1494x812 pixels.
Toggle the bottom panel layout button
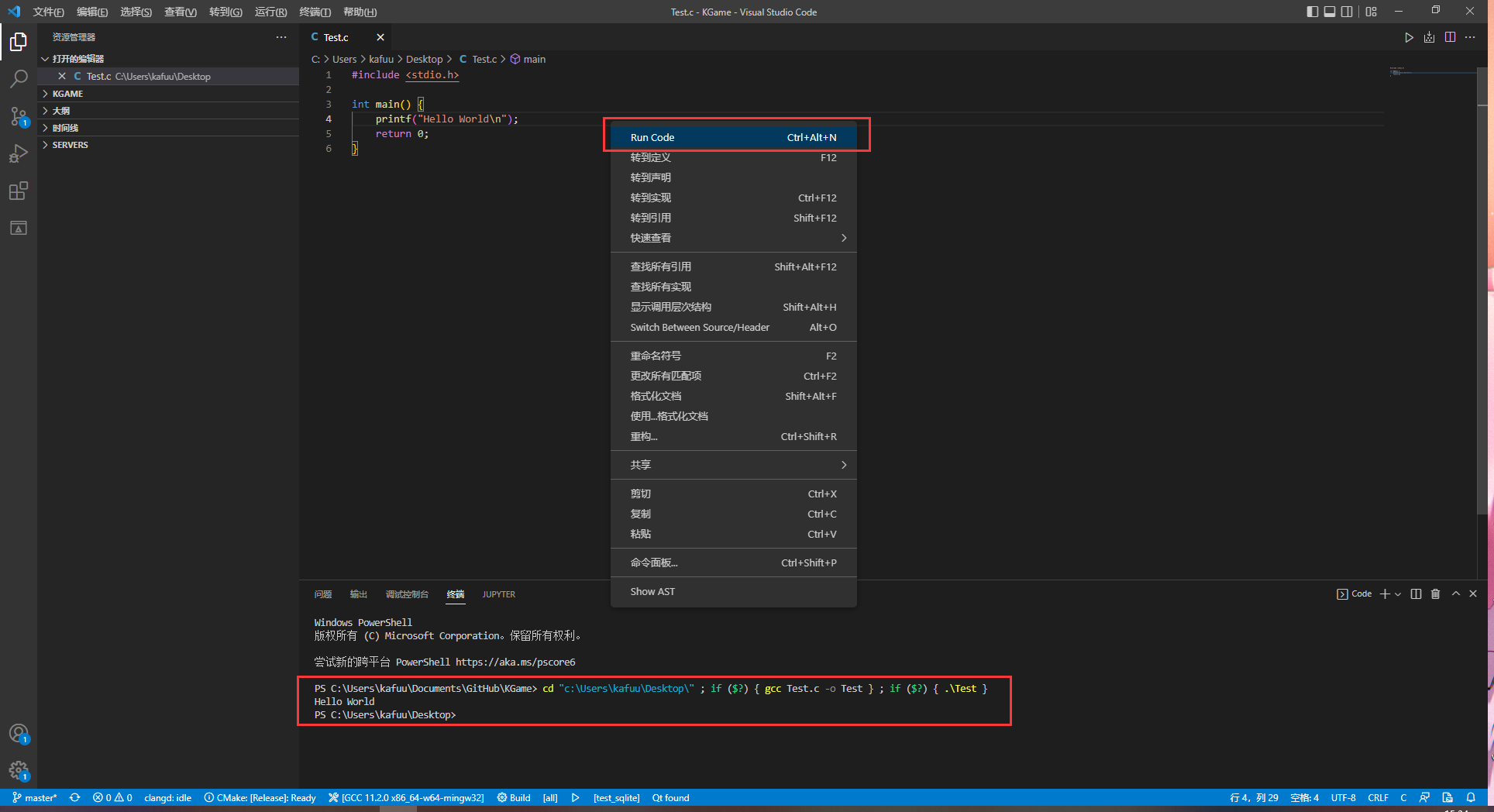[1330, 12]
